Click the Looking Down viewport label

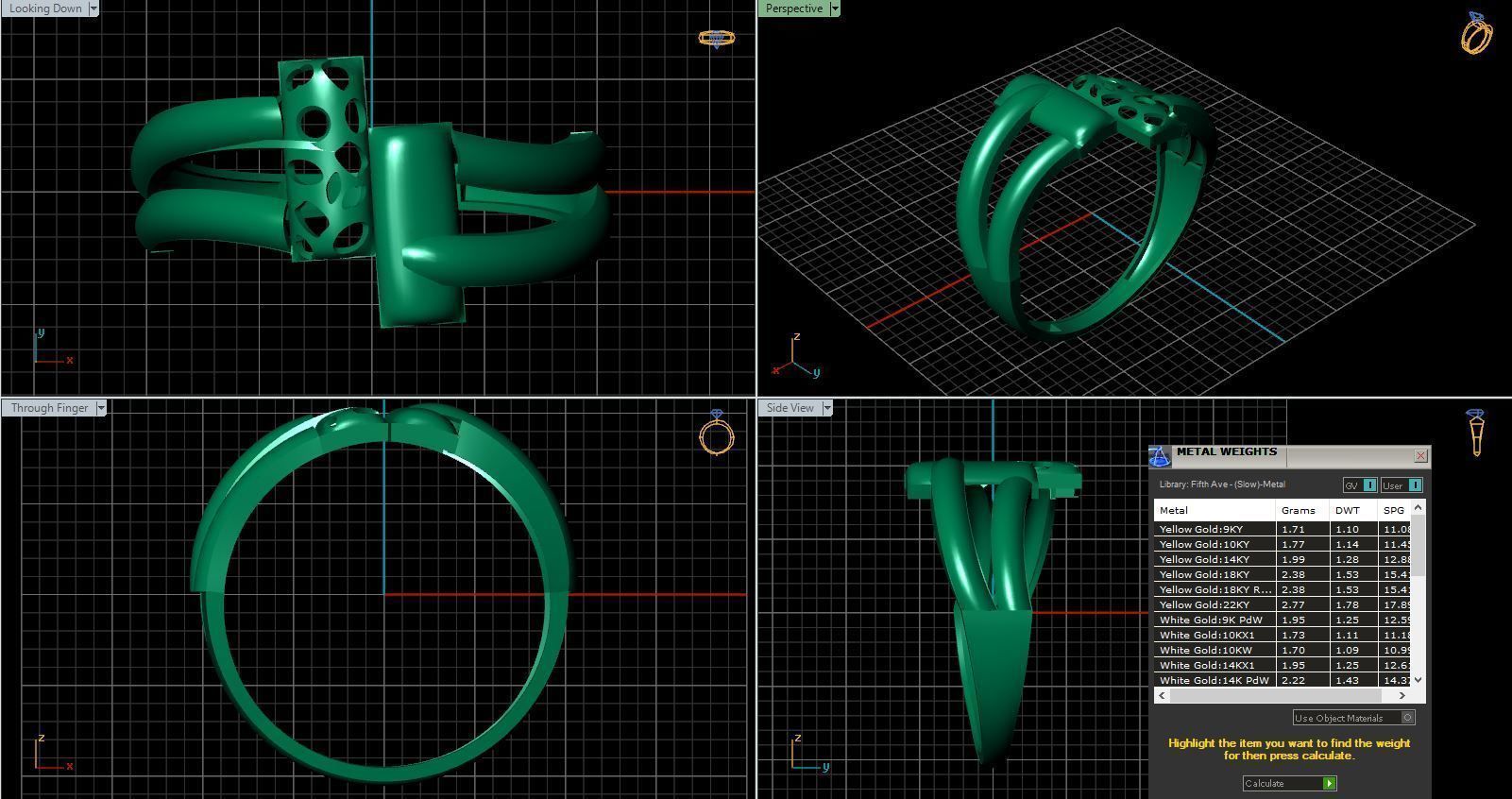tap(44, 8)
